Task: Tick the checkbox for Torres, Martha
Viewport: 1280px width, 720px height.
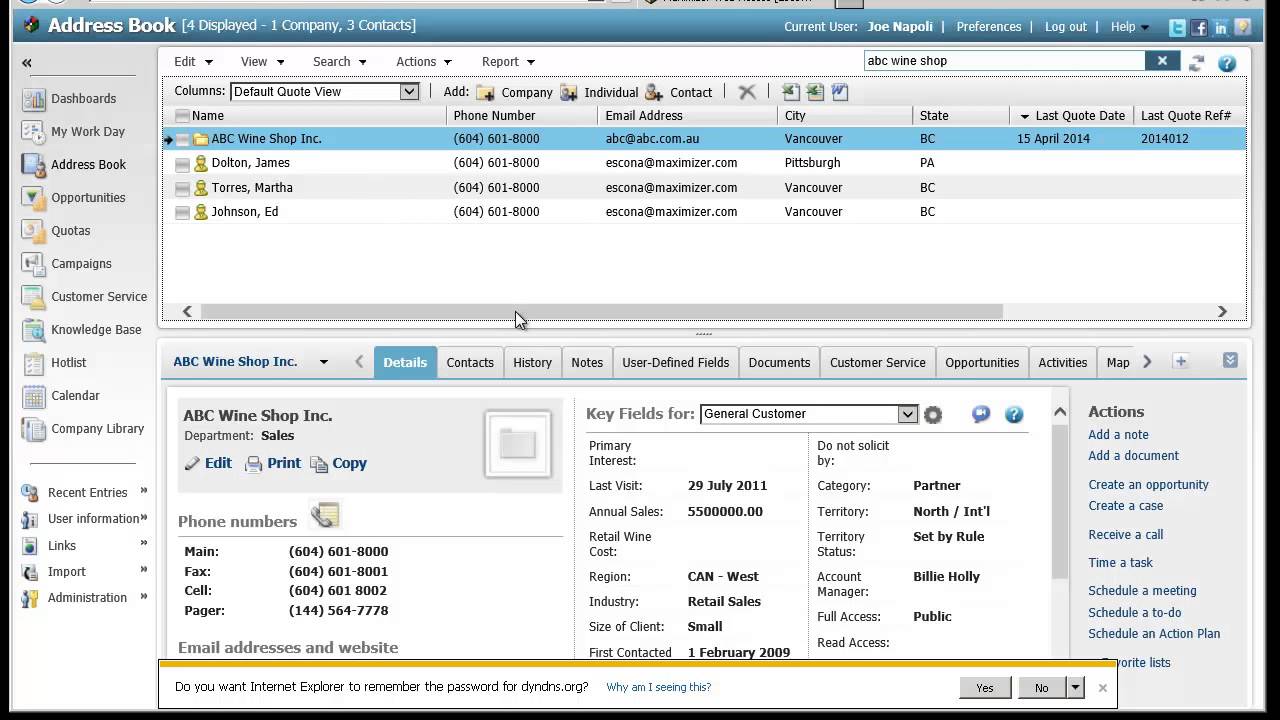Action: click(182, 188)
